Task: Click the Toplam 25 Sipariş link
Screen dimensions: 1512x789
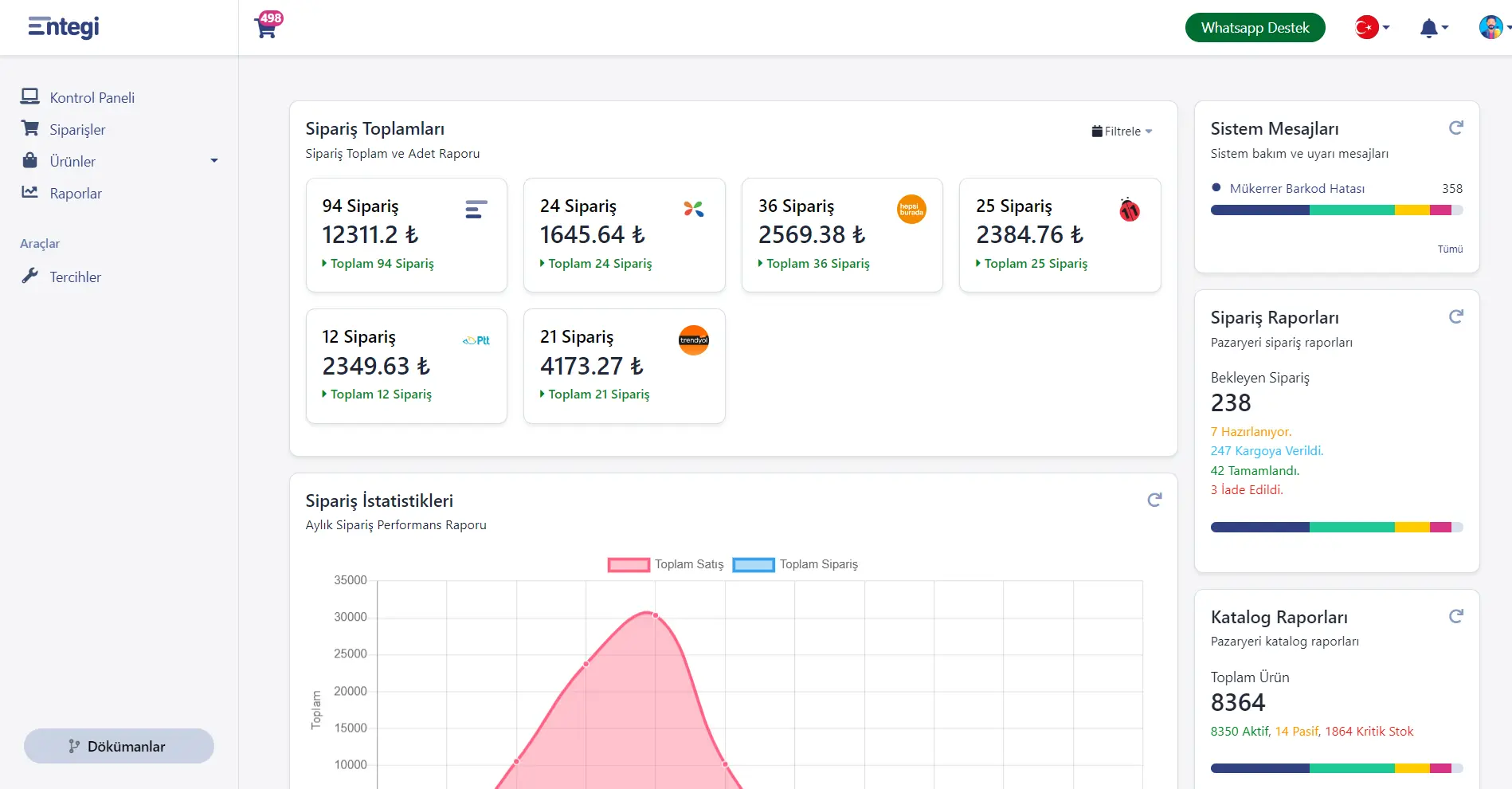Action: click(1032, 263)
